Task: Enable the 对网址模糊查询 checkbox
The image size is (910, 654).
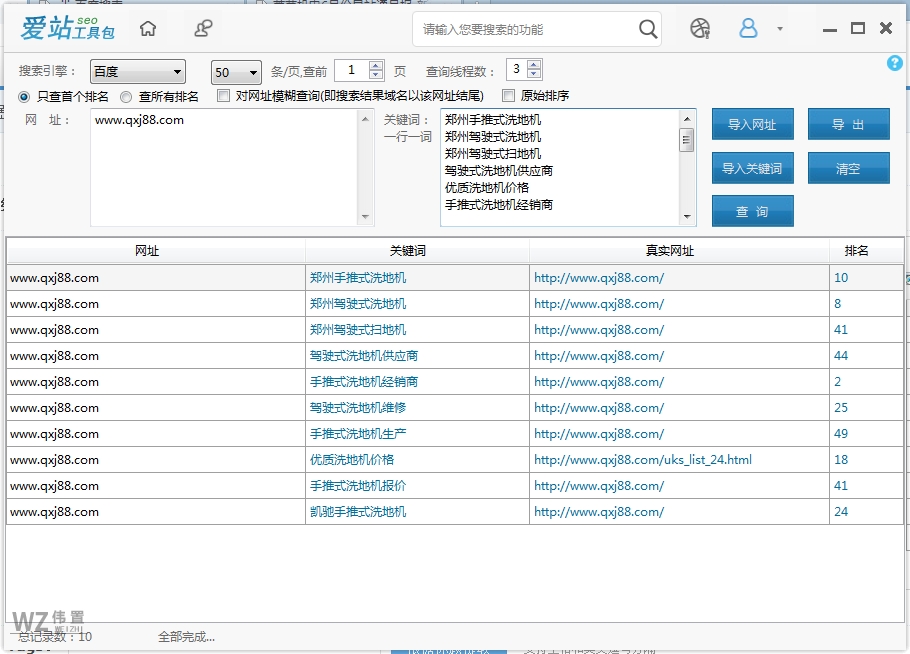Action: (223, 96)
